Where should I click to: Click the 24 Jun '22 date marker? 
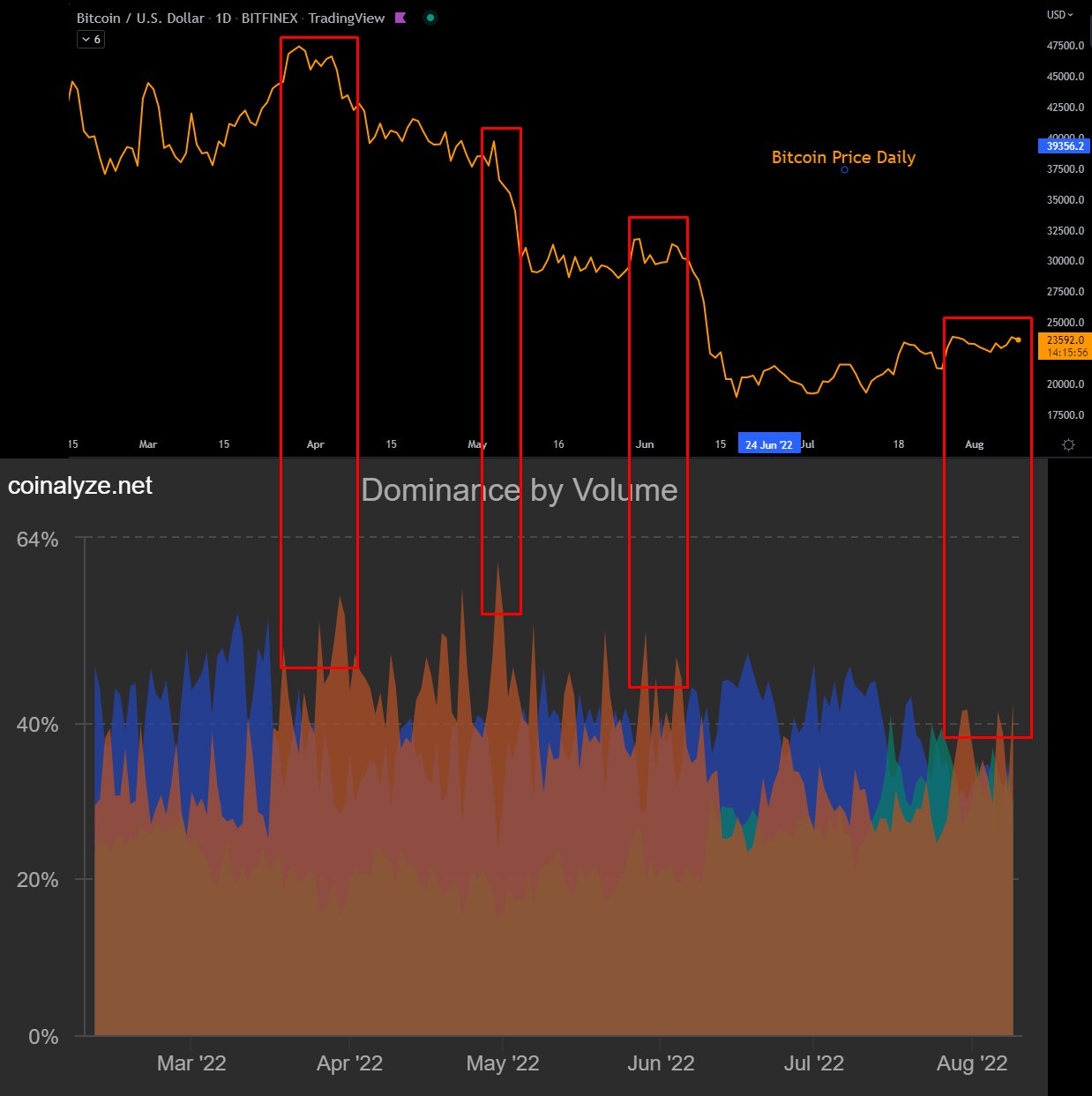(x=768, y=444)
